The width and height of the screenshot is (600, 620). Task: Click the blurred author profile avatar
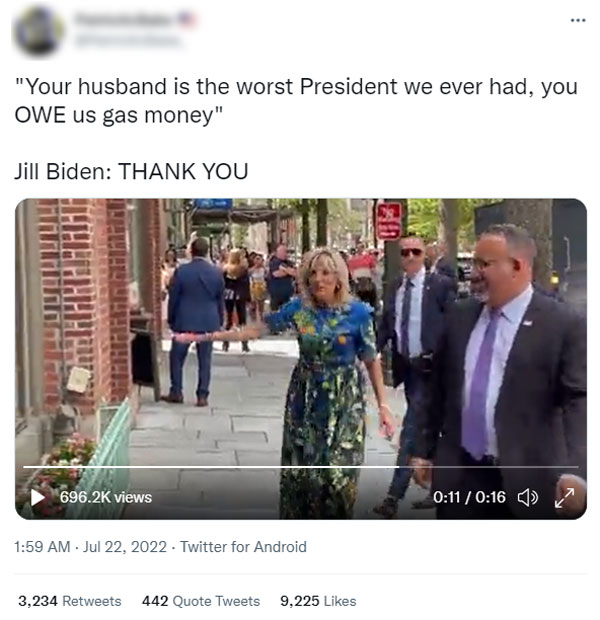point(40,31)
